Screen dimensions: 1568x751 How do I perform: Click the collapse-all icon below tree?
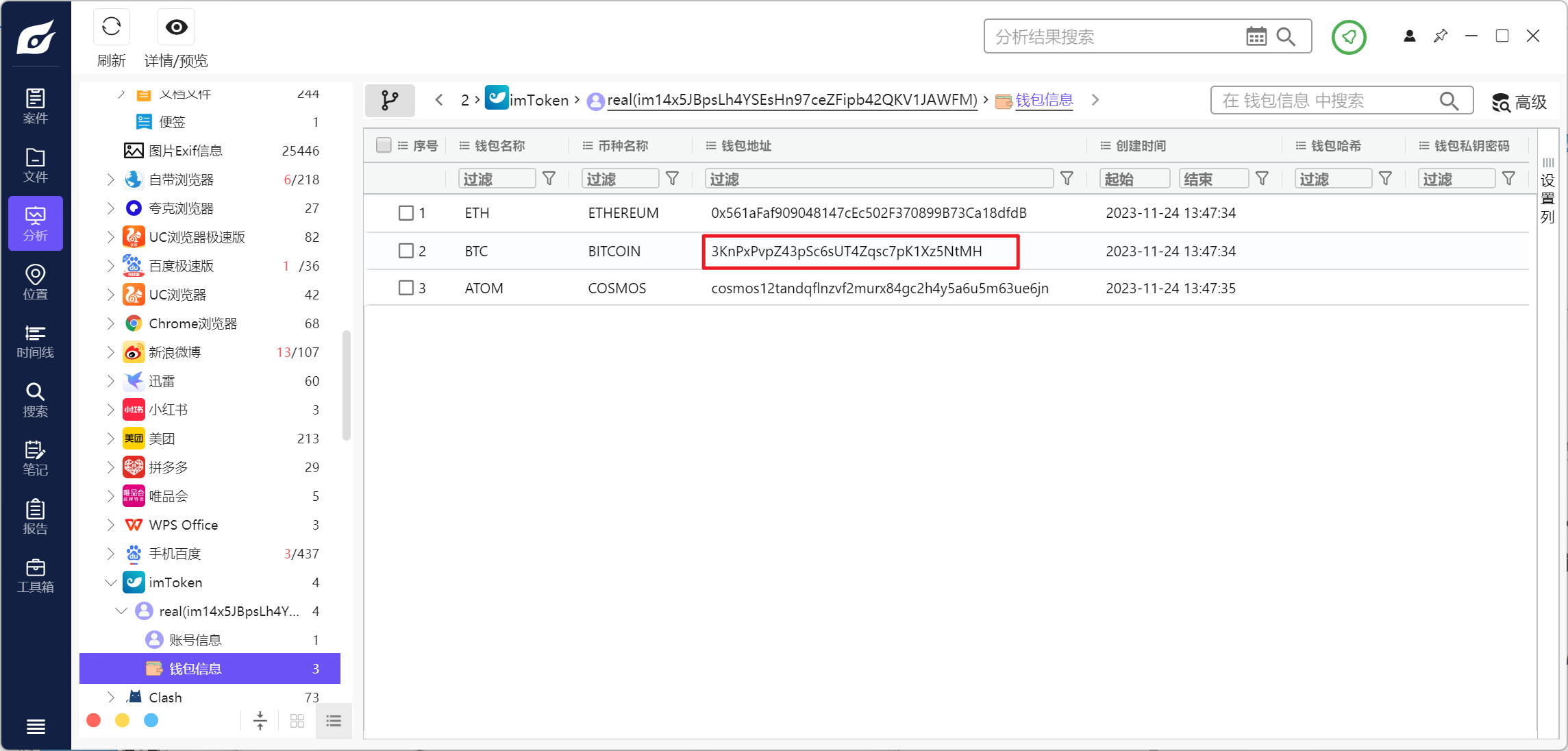coord(260,721)
